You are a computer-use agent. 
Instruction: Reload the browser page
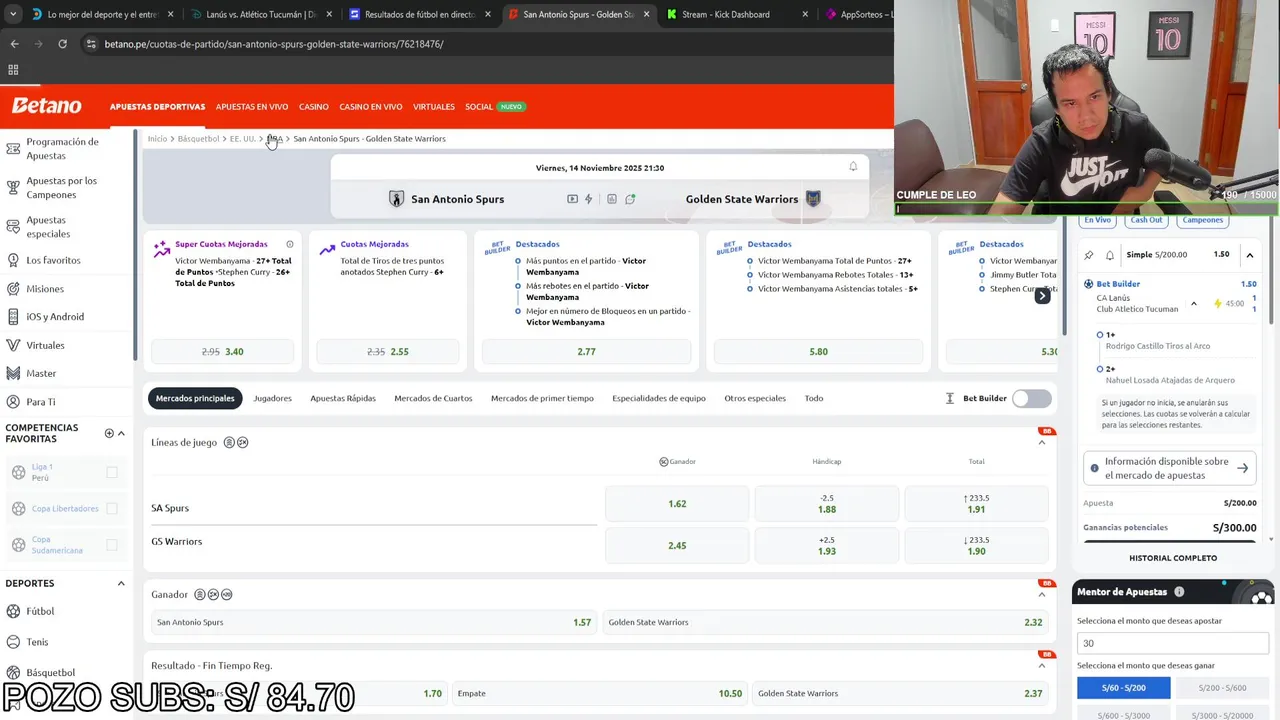coord(62,44)
